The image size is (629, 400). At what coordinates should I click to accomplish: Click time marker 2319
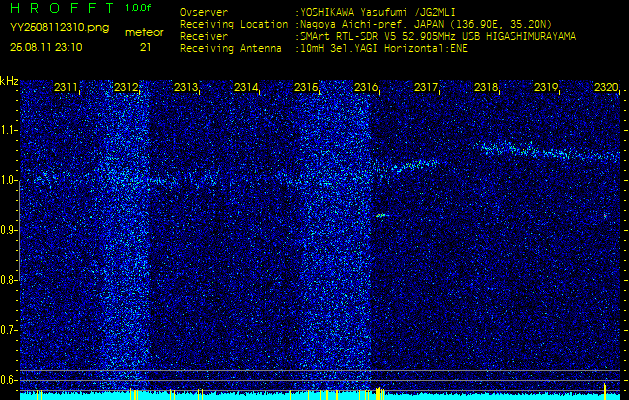click(x=546, y=87)
